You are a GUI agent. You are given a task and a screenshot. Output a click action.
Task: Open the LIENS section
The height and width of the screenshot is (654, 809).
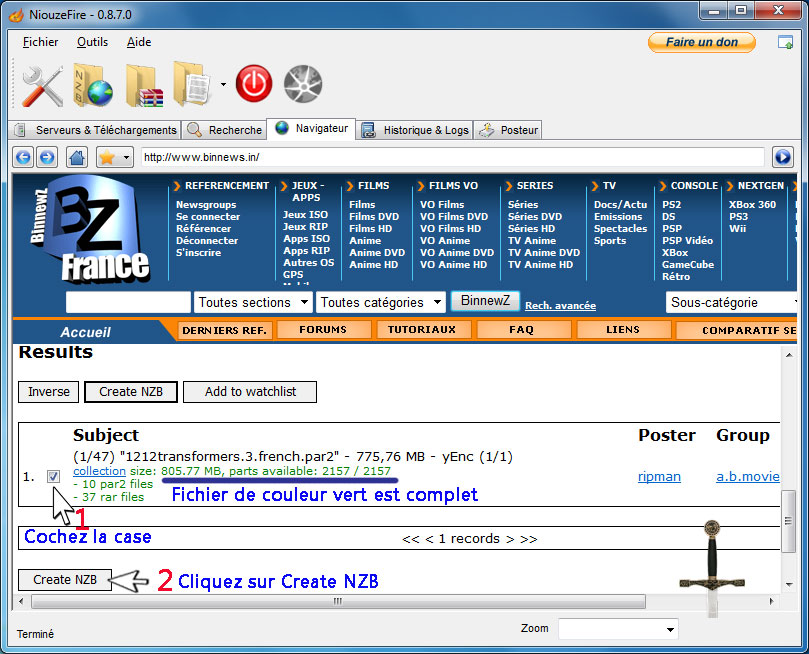click(623, 330)
